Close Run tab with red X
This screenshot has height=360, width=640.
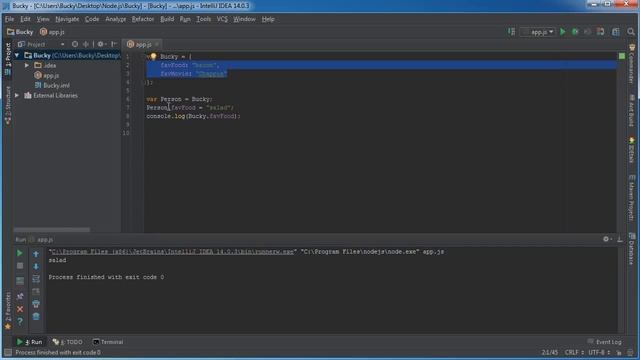tap(20, 309)
